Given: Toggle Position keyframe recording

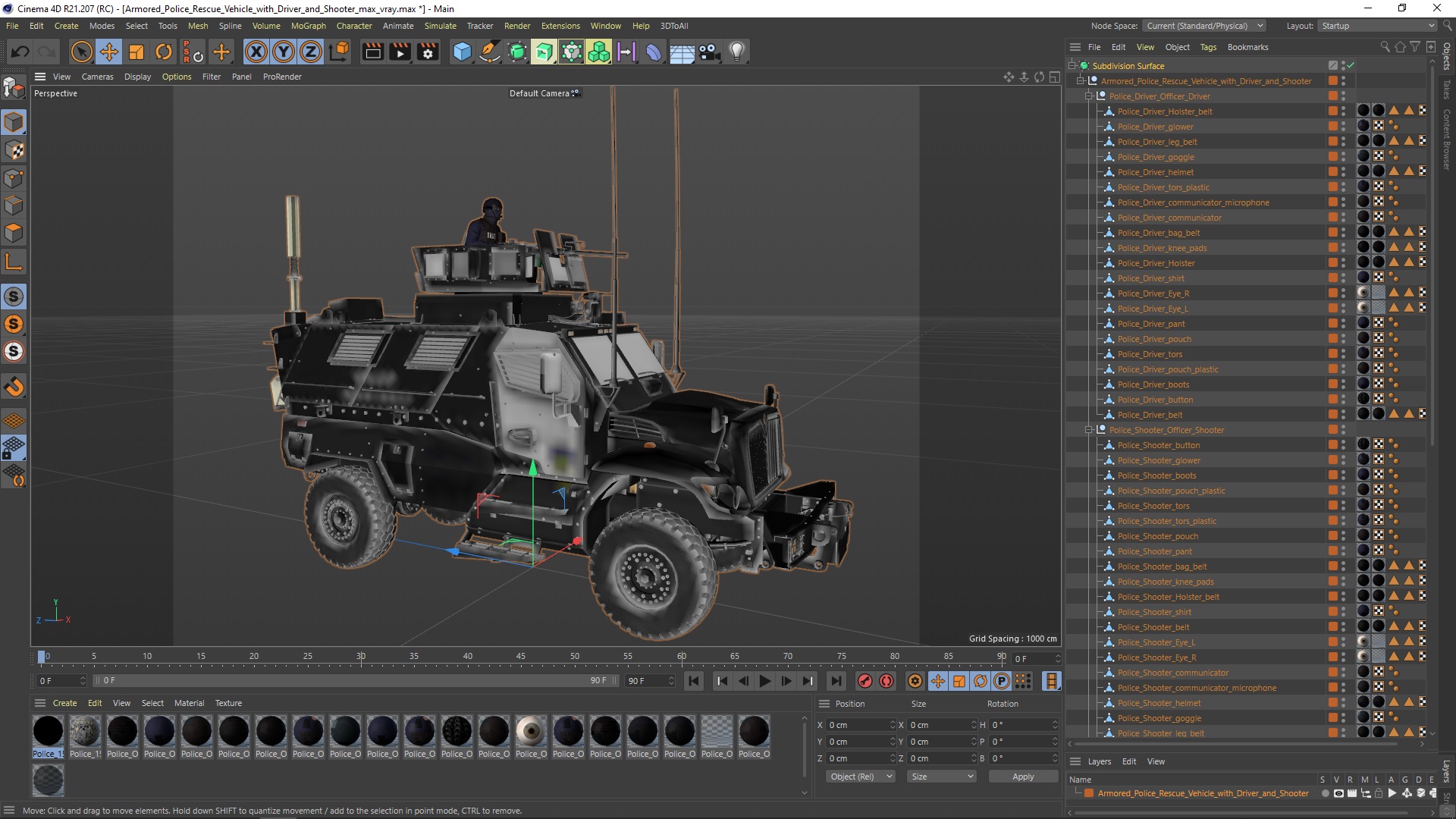Looking at the screenshot, I should pos(938,681).
